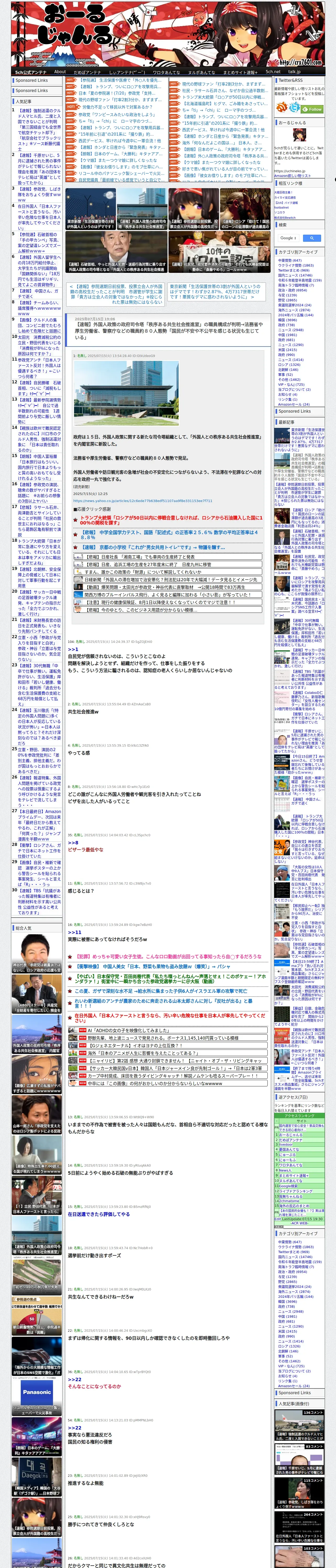
Task: Open the ソコカラ mutual link
Action: (x=279, y=212)
